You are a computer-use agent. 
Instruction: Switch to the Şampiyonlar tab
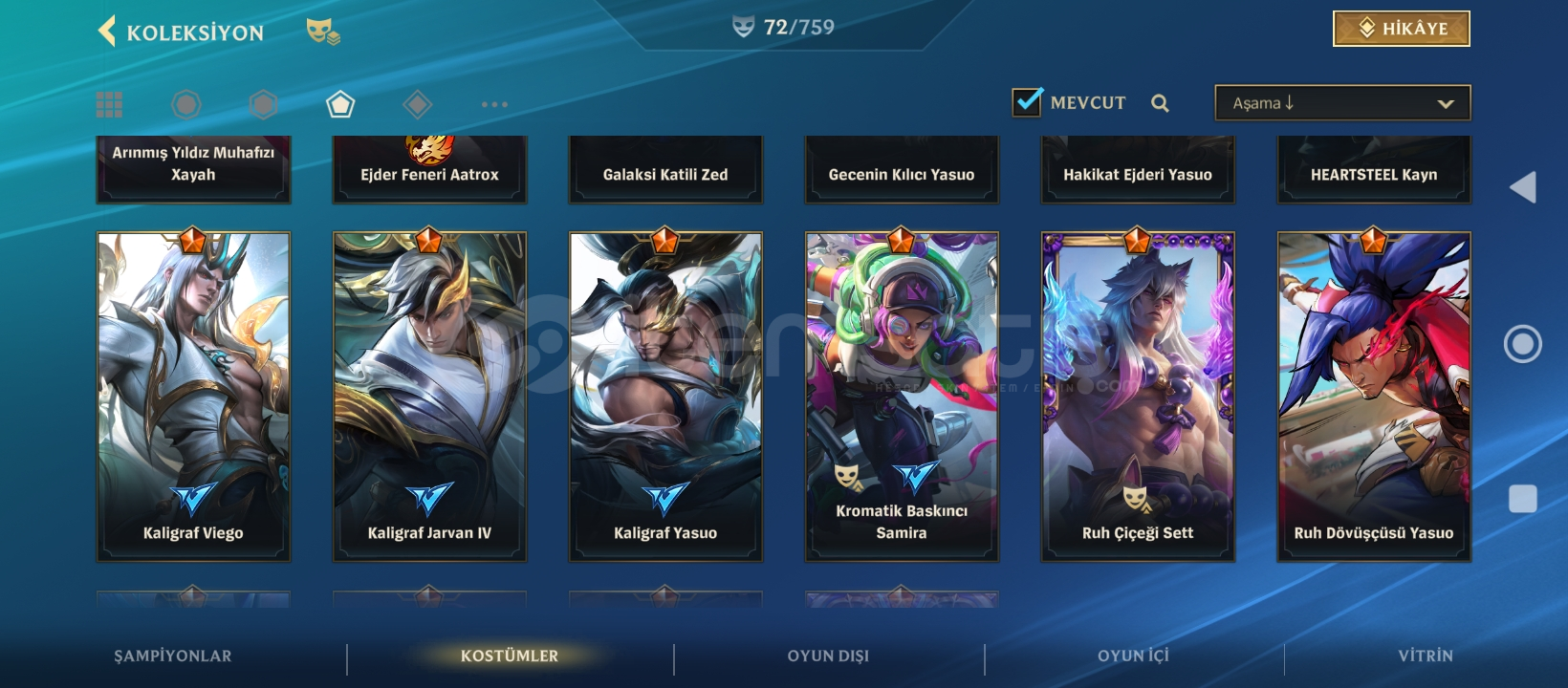point(173,656)
